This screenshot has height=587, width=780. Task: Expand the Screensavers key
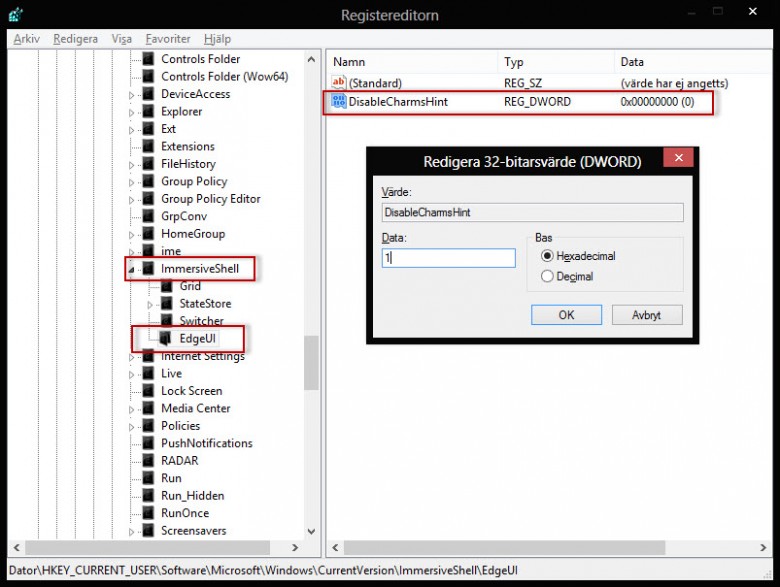click(131, 532)
